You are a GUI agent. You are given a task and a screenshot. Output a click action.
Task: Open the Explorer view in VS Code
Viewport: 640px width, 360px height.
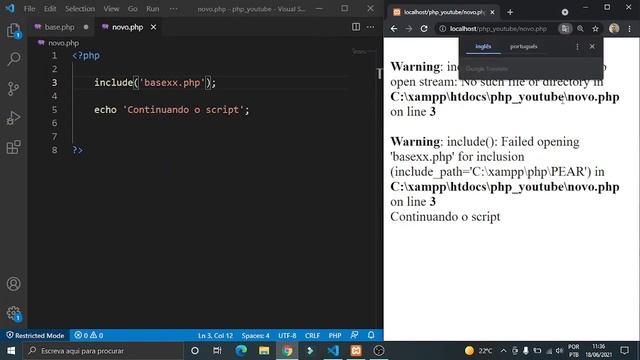tap(13, 30)
